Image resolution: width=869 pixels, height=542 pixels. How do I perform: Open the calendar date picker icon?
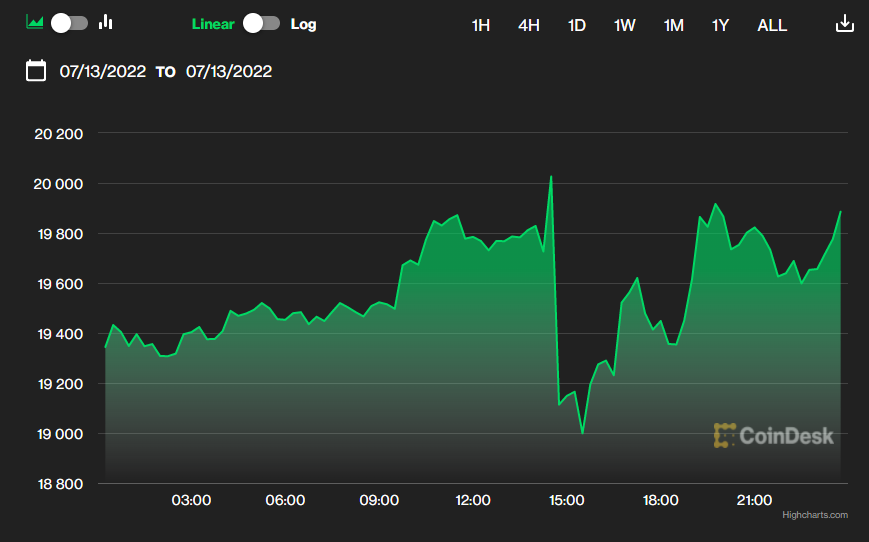pyautogui.click(x=36, y=71)
